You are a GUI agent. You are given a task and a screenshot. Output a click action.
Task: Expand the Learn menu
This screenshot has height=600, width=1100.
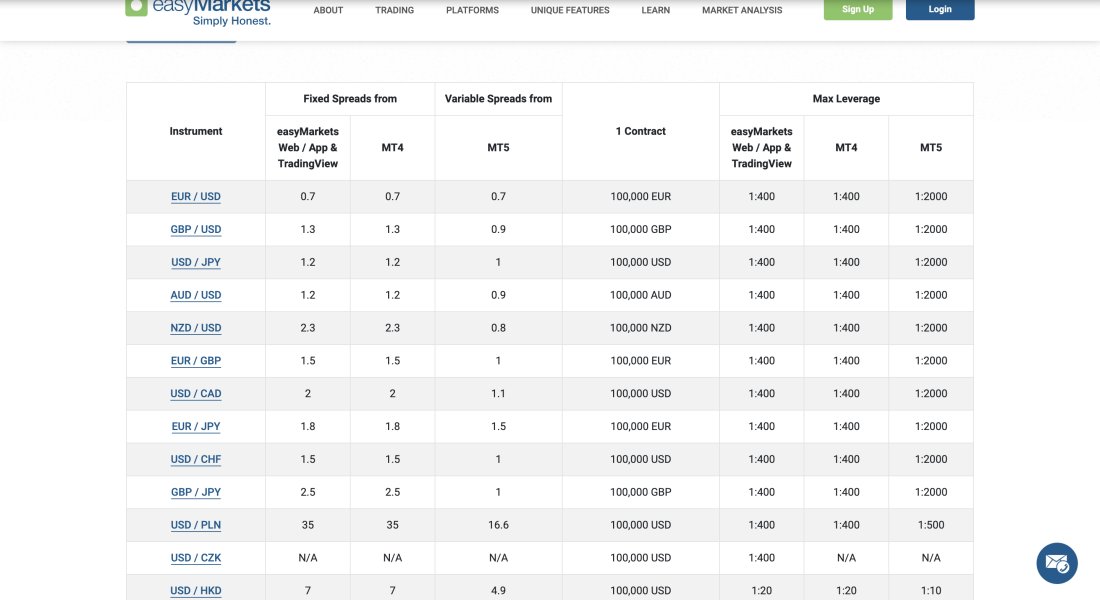(656, 10)
